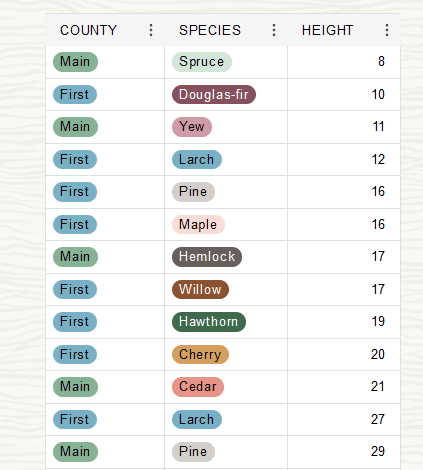Click the Douglas-fir species chip
The height and width of the screenshot is (470, 423).
214,94
